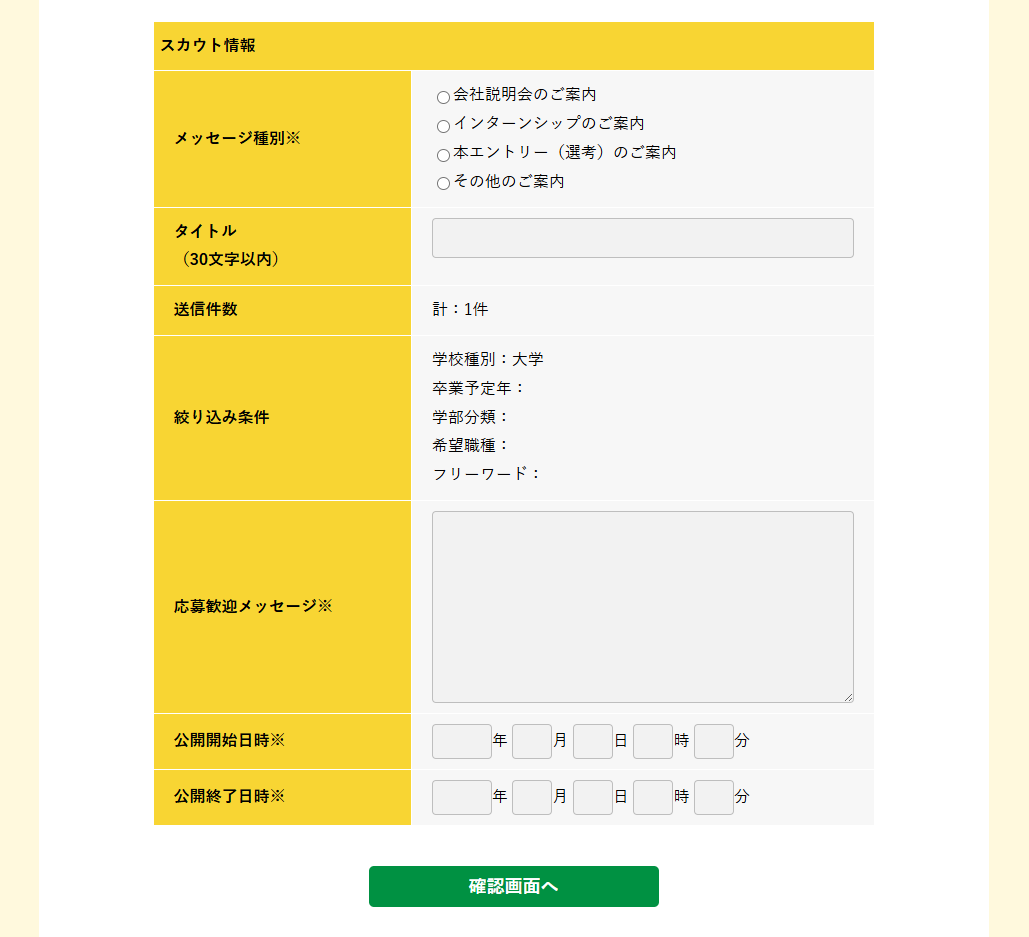Click inside the 応募歓迎メッセージ textarea

pyautogui.click(x=642, y=605)
